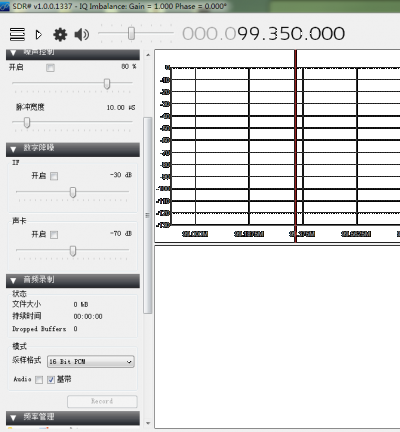Start the radio with play icon

click(39, 34)
